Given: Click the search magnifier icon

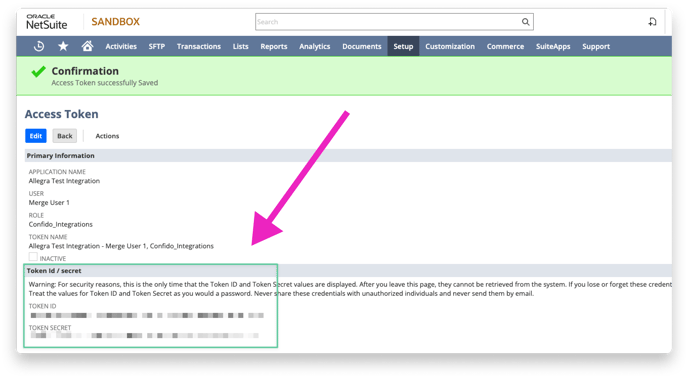Looking at the screenshot, I should pos(525,22).
